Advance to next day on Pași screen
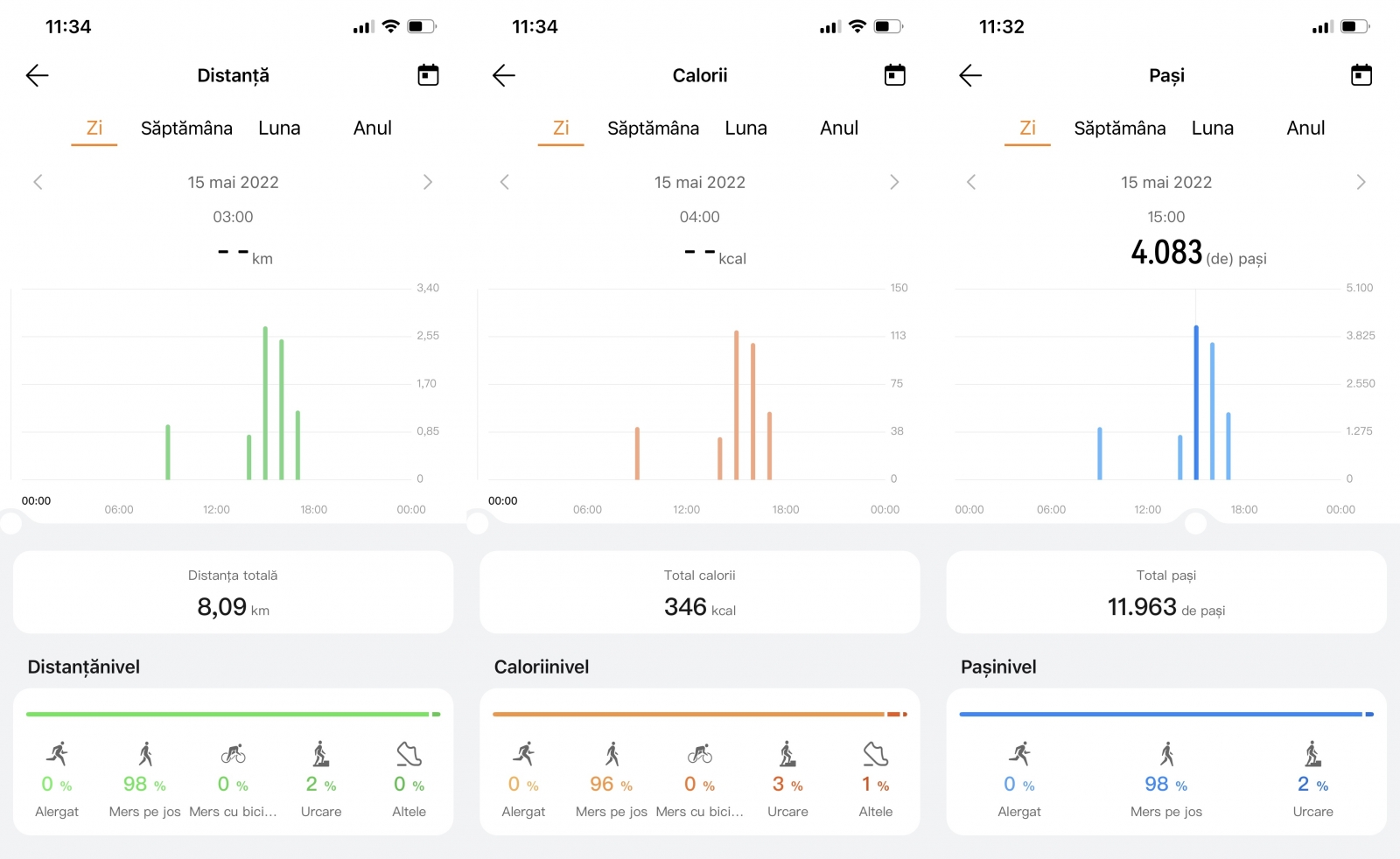The height and width of the screenshot is (859, 1400). click(1360, 182)
